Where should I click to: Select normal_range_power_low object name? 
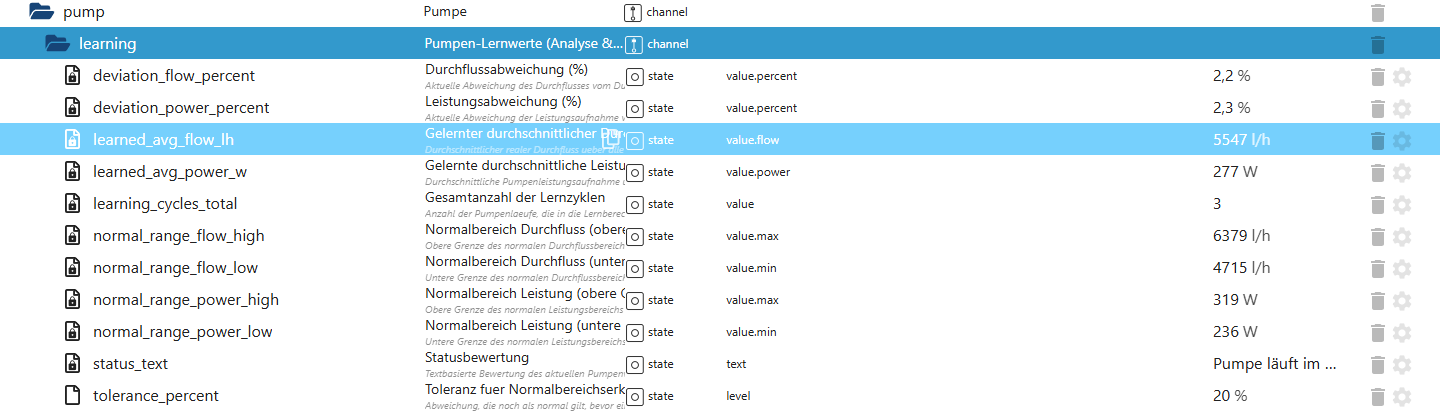(x=183, y=332)
